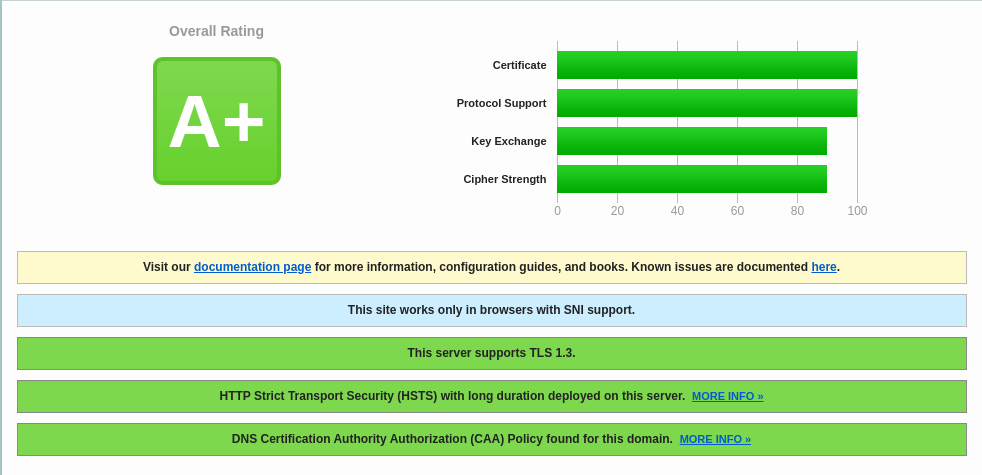Click the Certificate score bar
Viewport: 982px width, 475px height.
click(x=706, y=65)
